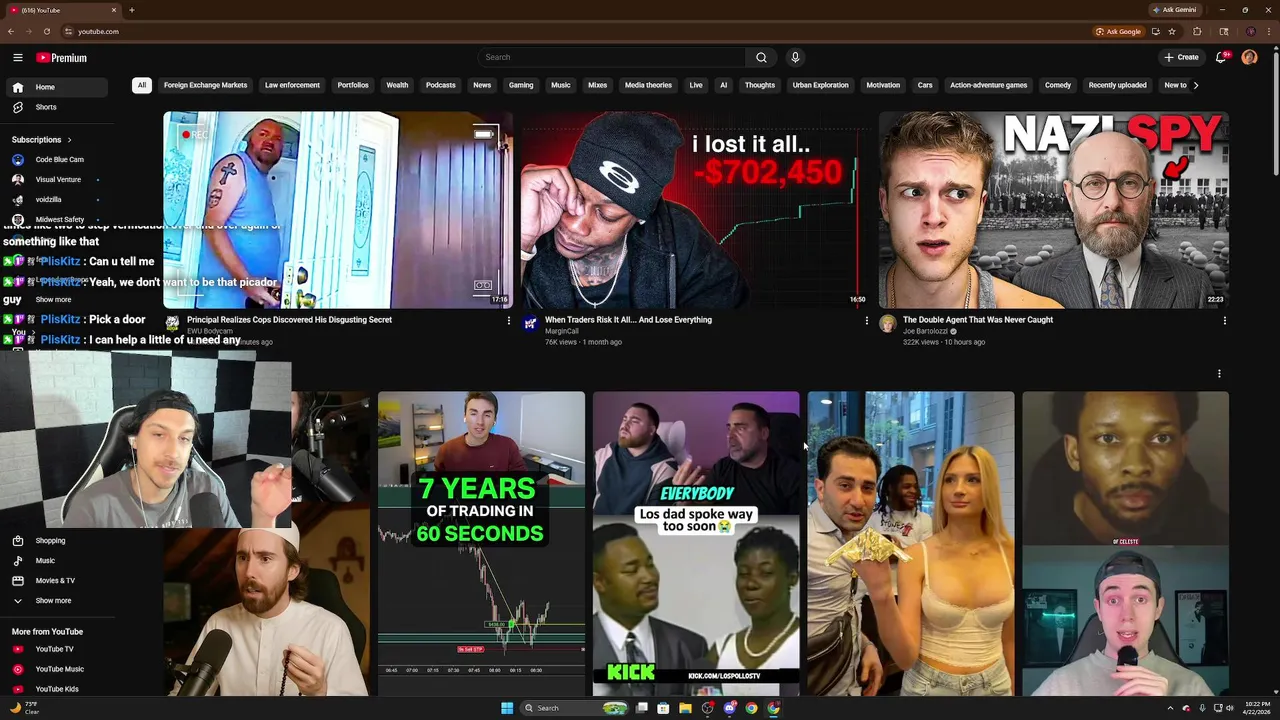Open the notifications bell
1280x720 pixels.
1221,57
